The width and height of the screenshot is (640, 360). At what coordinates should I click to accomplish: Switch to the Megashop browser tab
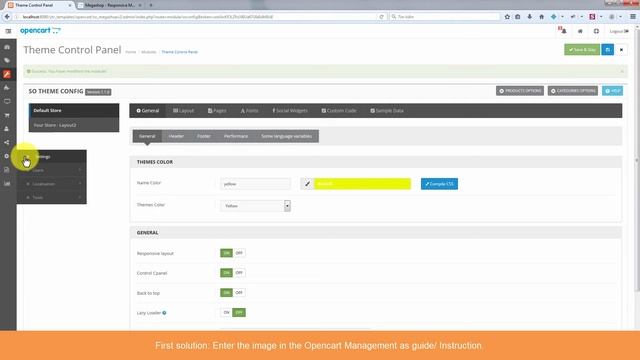click(109, 5)
